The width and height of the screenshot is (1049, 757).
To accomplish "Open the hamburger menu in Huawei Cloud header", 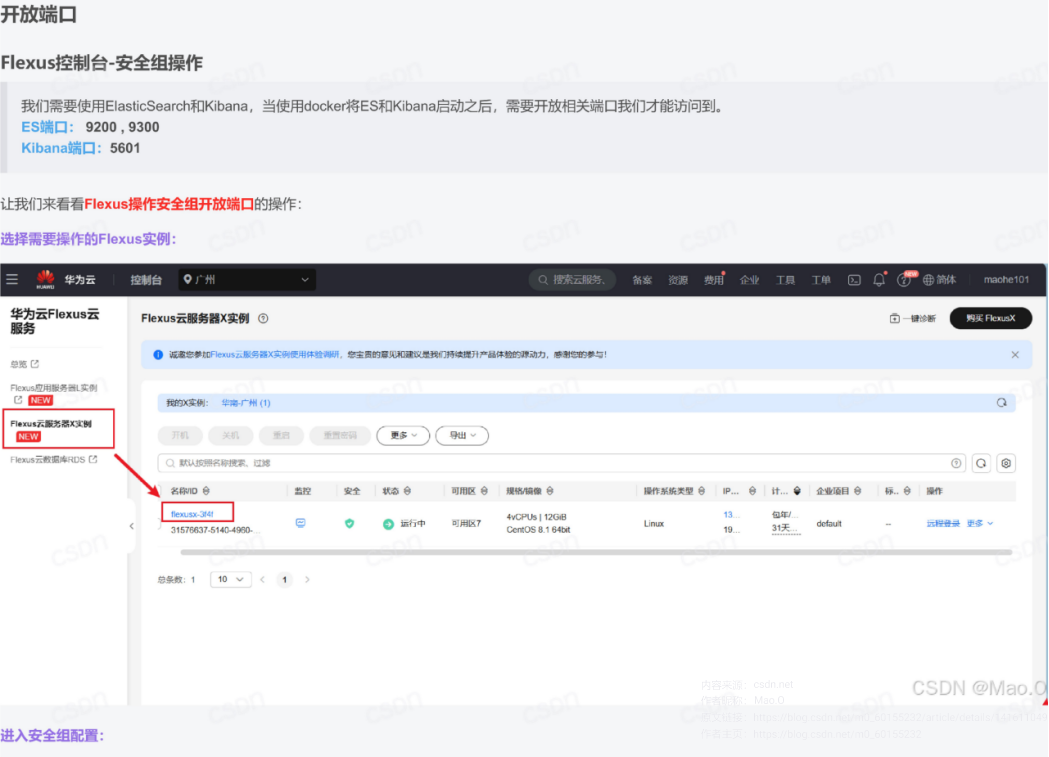I will point(12,280).
